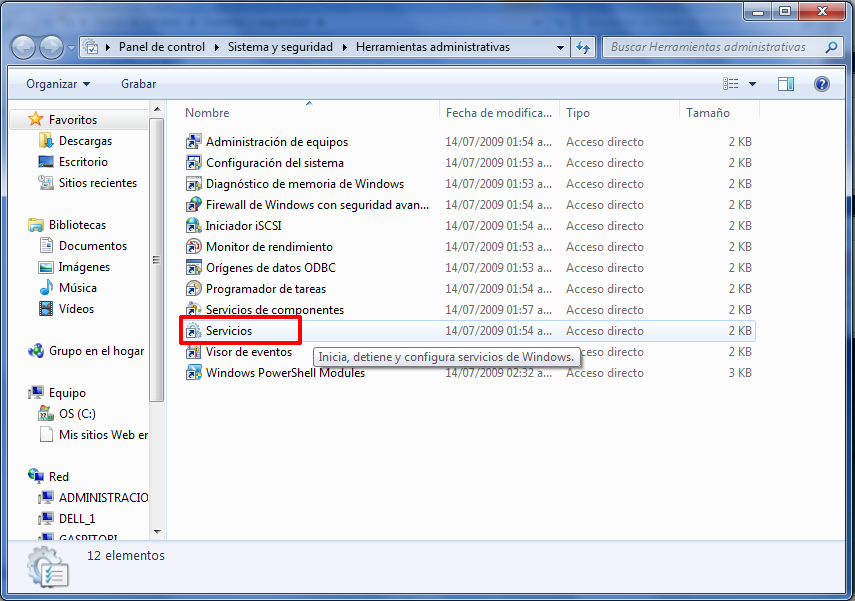Click the navigation pane scrollbar thumb

coord(157,260)
